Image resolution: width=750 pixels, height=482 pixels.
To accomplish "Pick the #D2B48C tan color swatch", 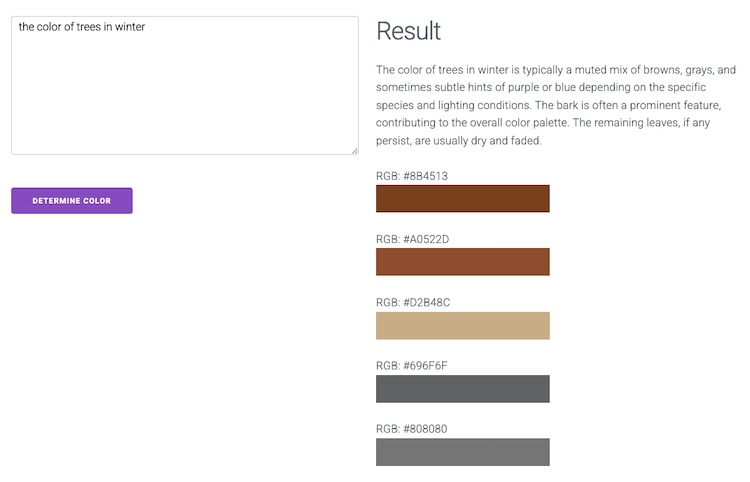I will [462, 325].
